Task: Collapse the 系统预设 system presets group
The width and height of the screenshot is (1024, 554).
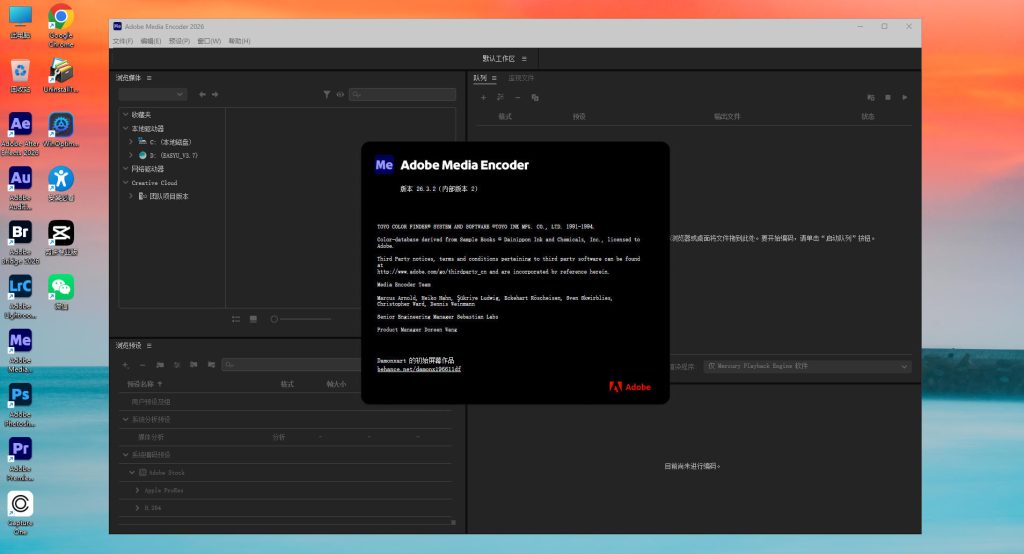Action: (x=125, y=455)
